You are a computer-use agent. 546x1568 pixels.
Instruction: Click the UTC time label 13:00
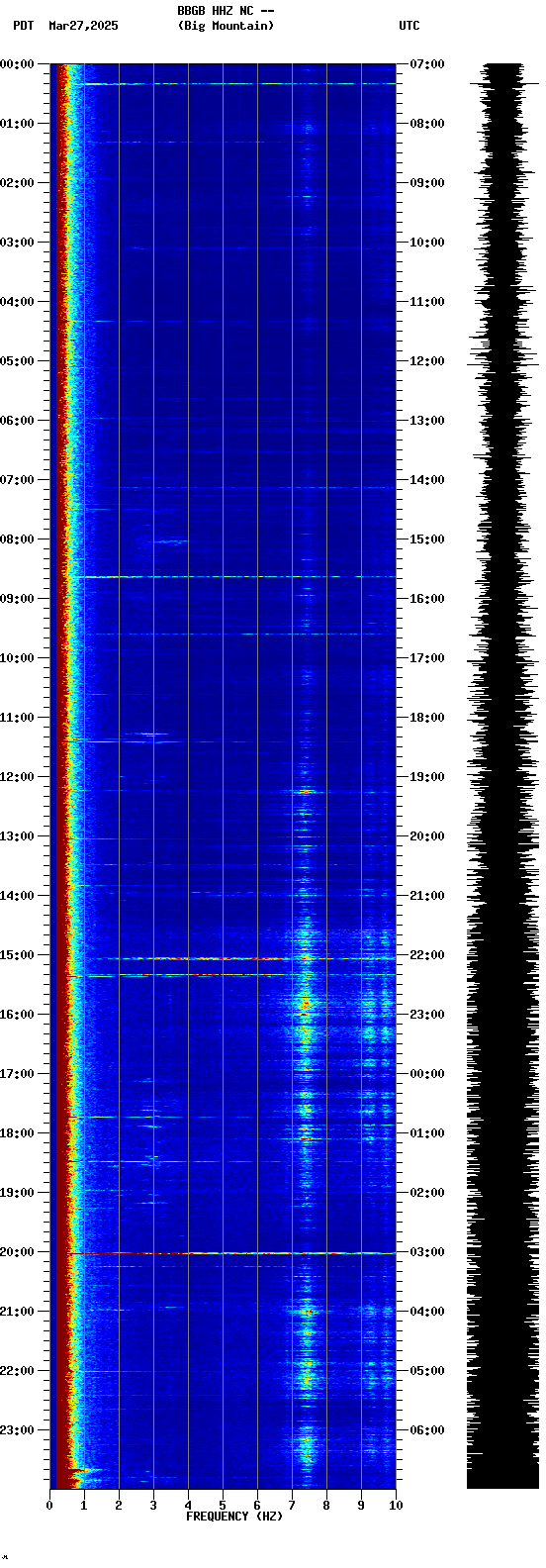[x=427, y=421]
